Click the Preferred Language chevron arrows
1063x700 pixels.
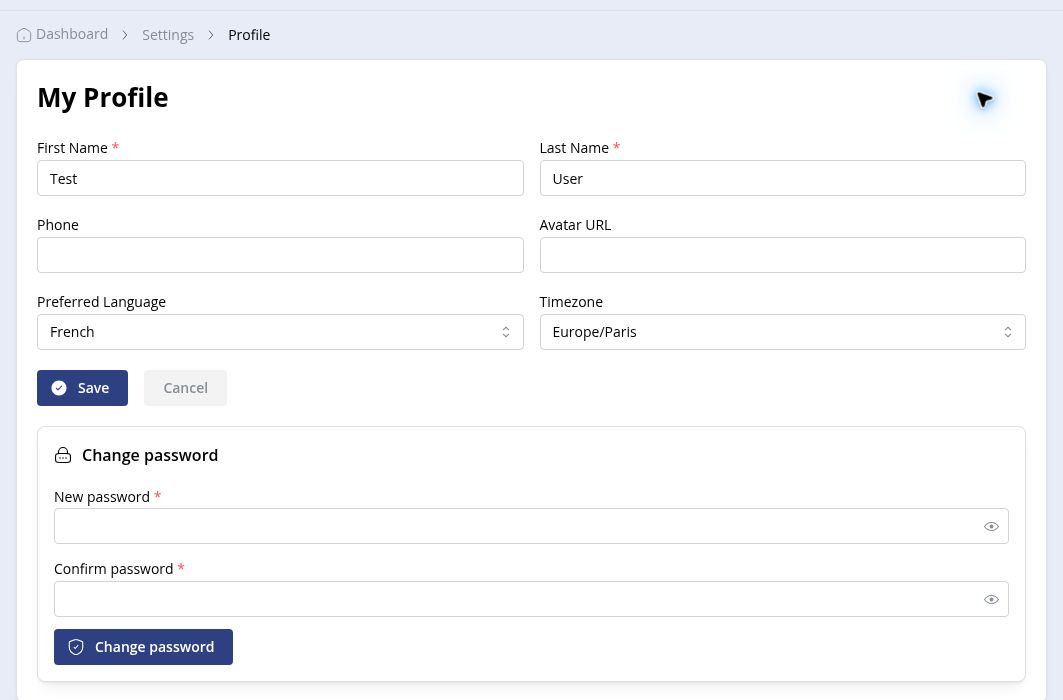point(506,332)
